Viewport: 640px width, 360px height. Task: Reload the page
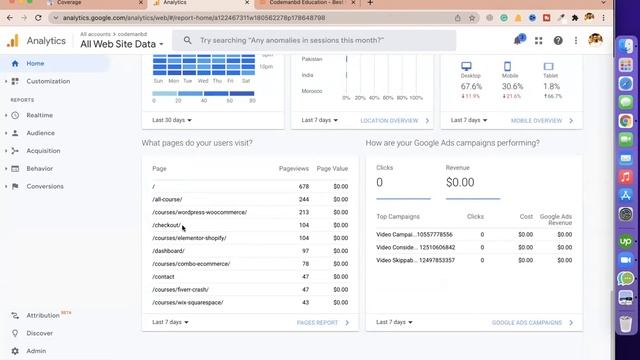coord(38,18)
